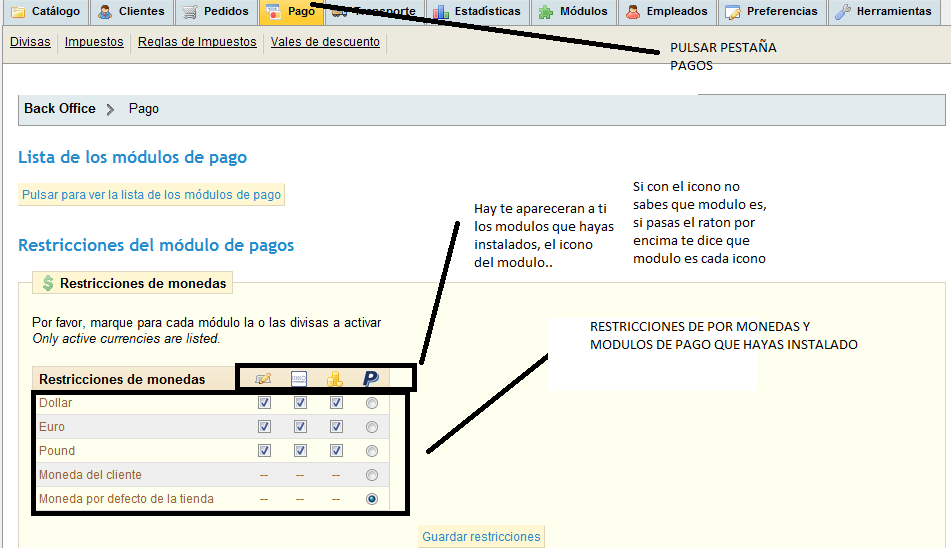Uncheck Dollar for the cheque module
The height and width of the screenshot is (548, 951).
[x=264, y=403]
